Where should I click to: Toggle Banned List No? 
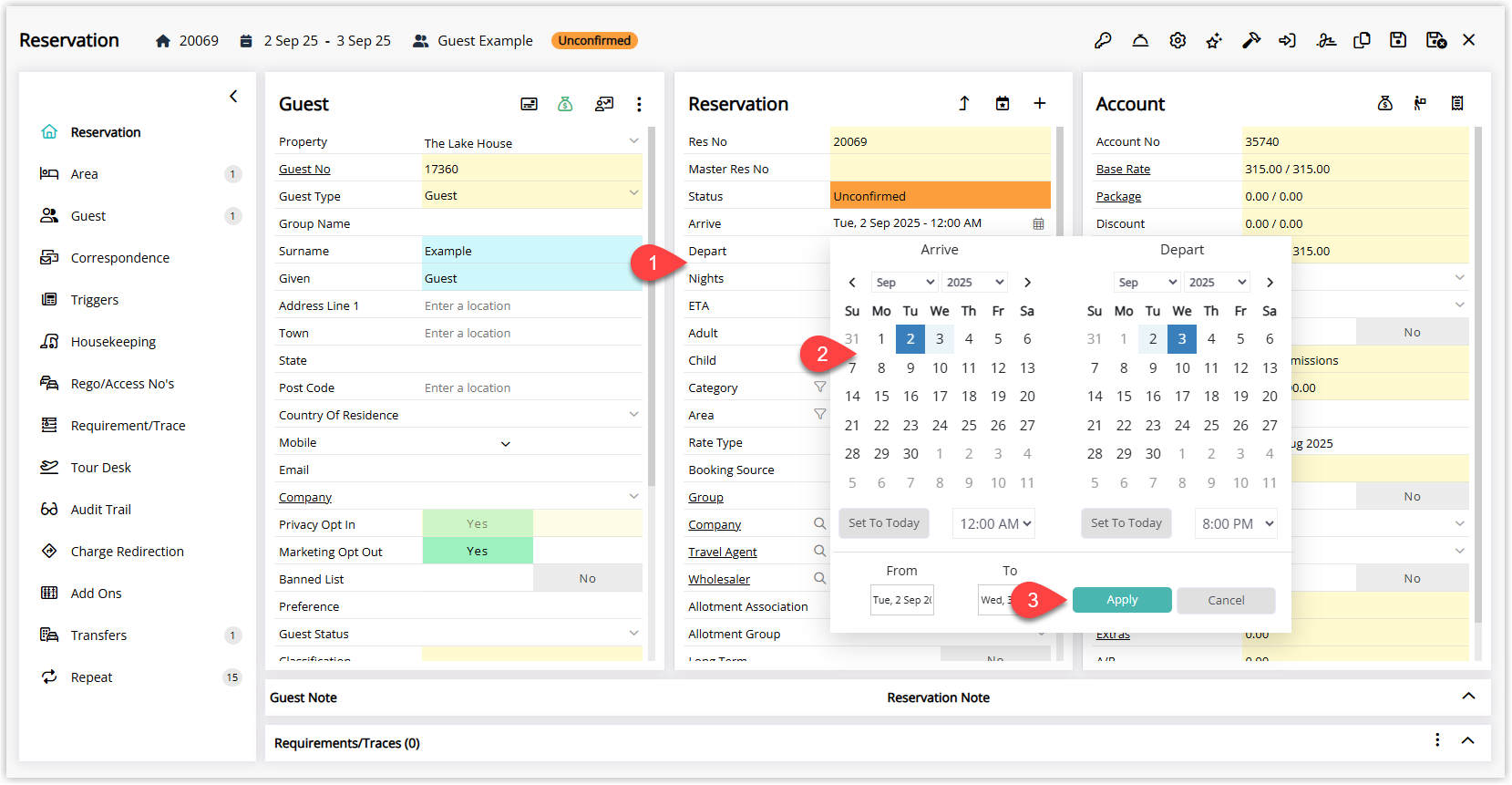[x=588, y=579]
